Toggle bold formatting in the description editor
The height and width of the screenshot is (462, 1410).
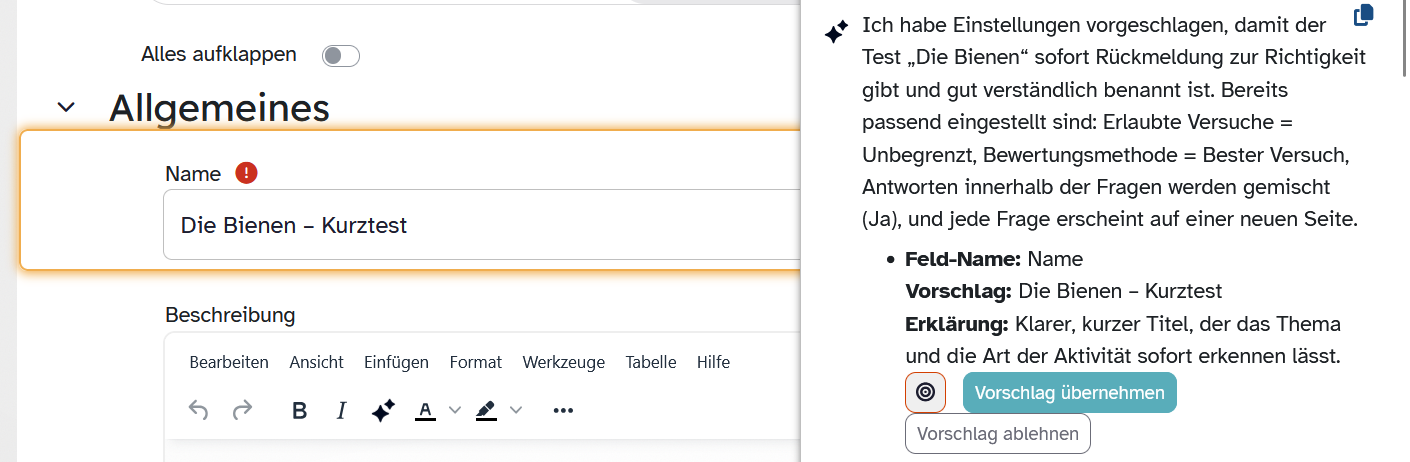click(x=299, y=410)
